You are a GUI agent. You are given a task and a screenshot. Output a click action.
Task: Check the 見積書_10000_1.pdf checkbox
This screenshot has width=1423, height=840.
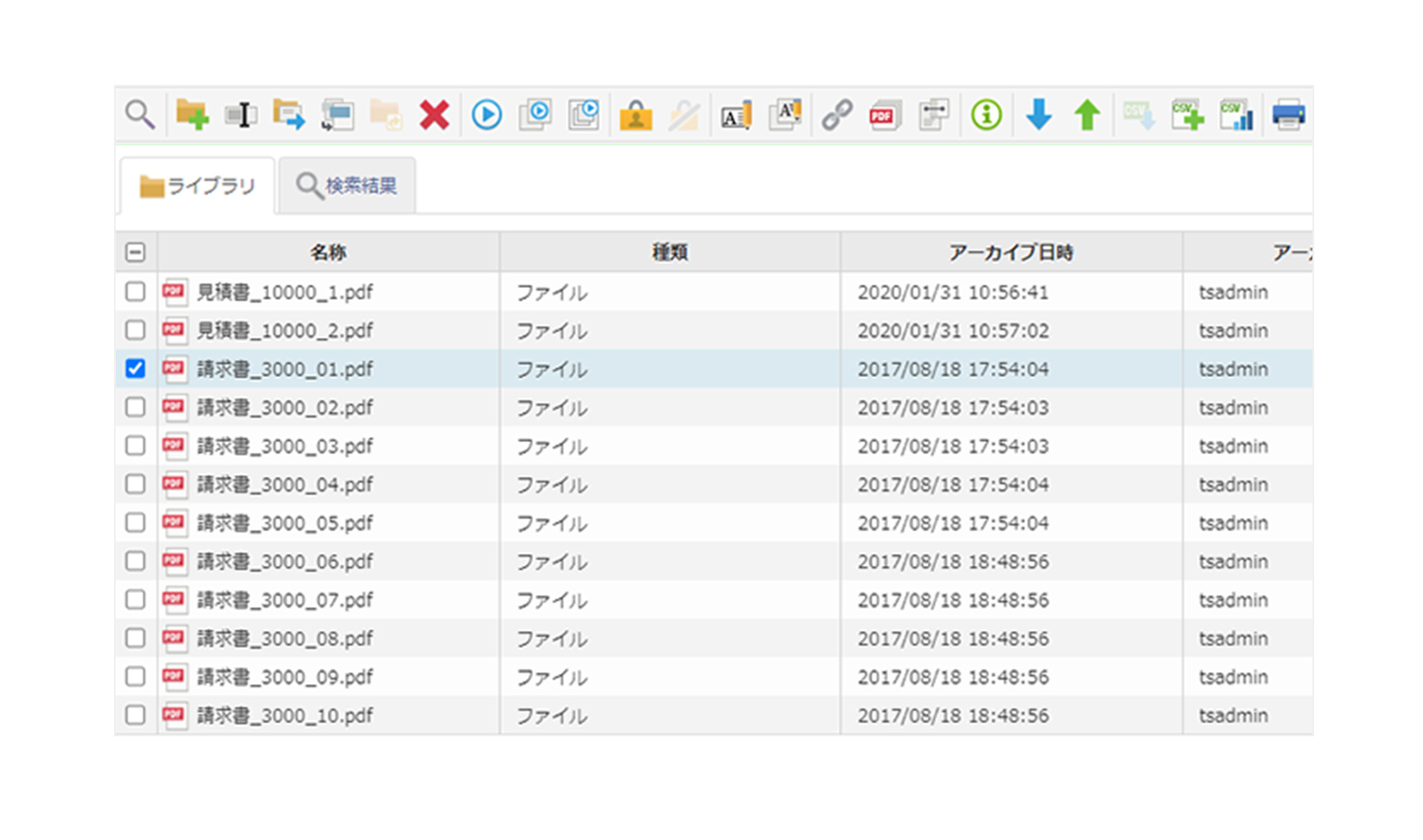tap(135, 291)
